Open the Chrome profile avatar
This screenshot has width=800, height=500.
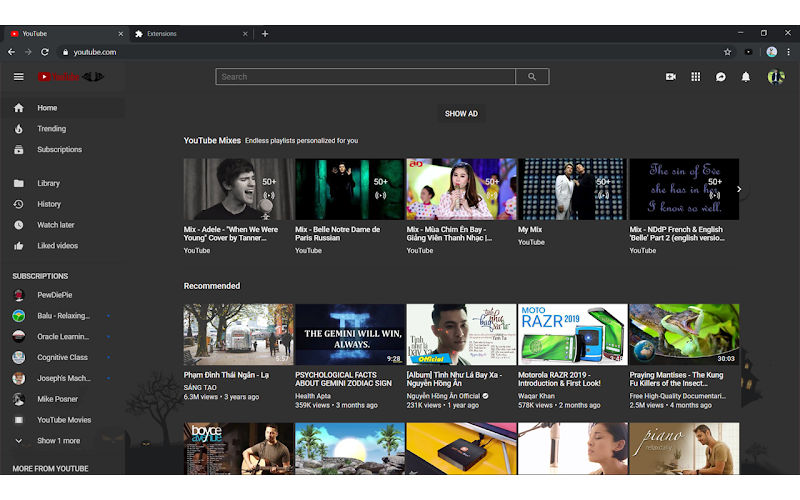[772, 52]
